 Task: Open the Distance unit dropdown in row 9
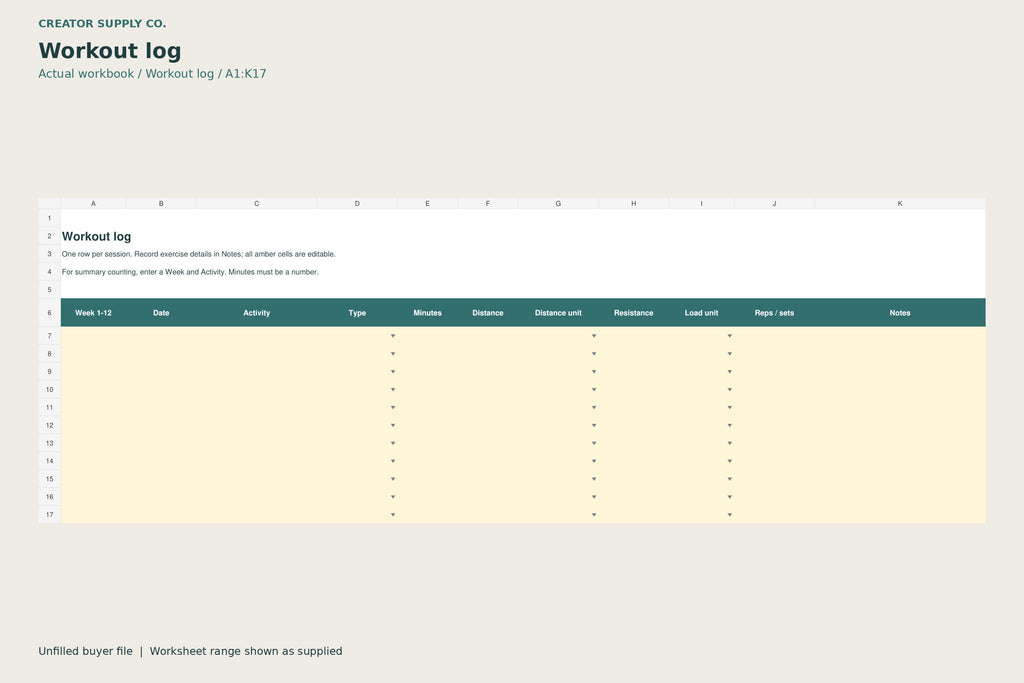tap(594, 372)
